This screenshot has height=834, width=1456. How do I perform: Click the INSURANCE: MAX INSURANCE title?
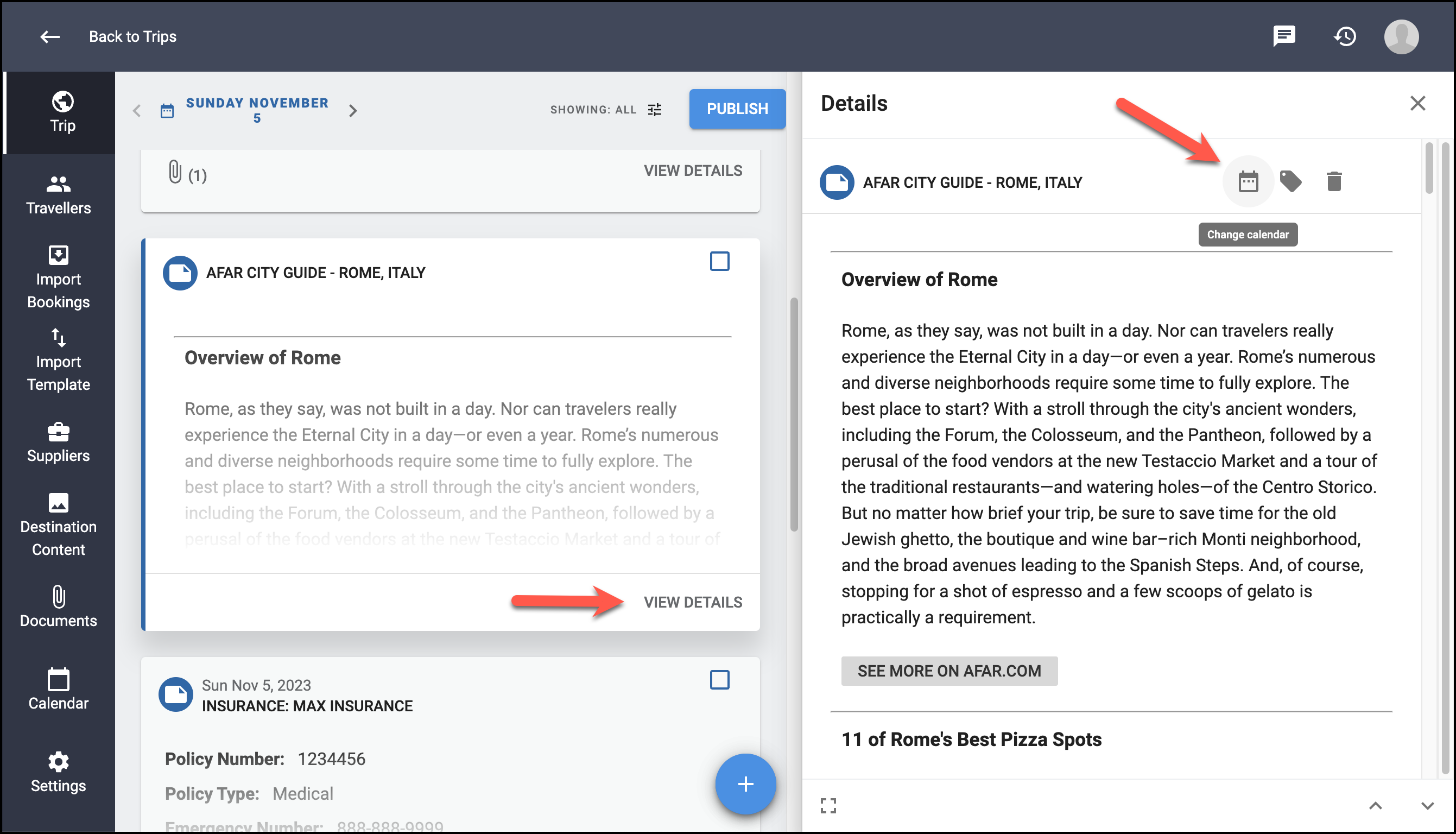(x=307, y=706)
